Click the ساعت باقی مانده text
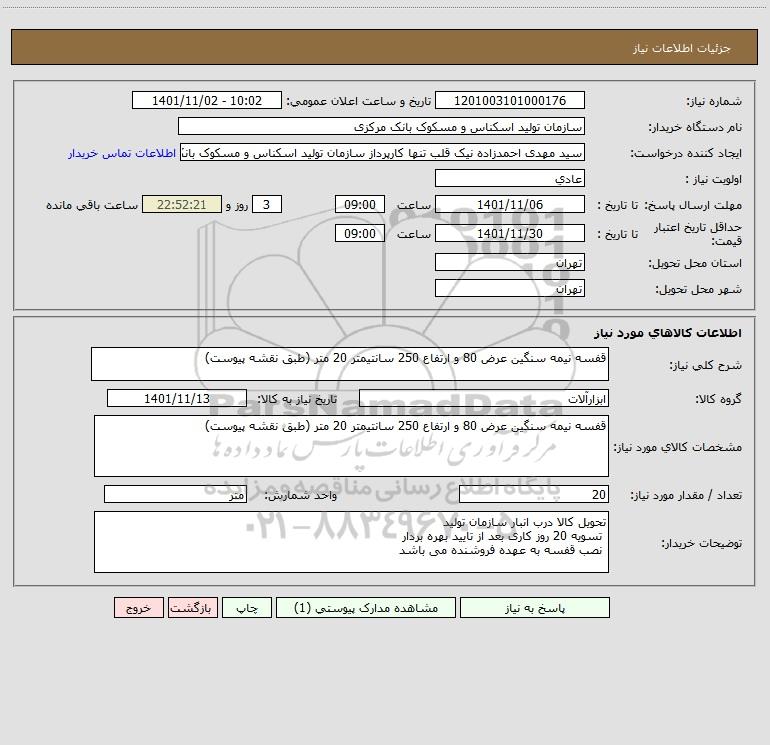This screenshot has height=745, width=770. [92, 205]
